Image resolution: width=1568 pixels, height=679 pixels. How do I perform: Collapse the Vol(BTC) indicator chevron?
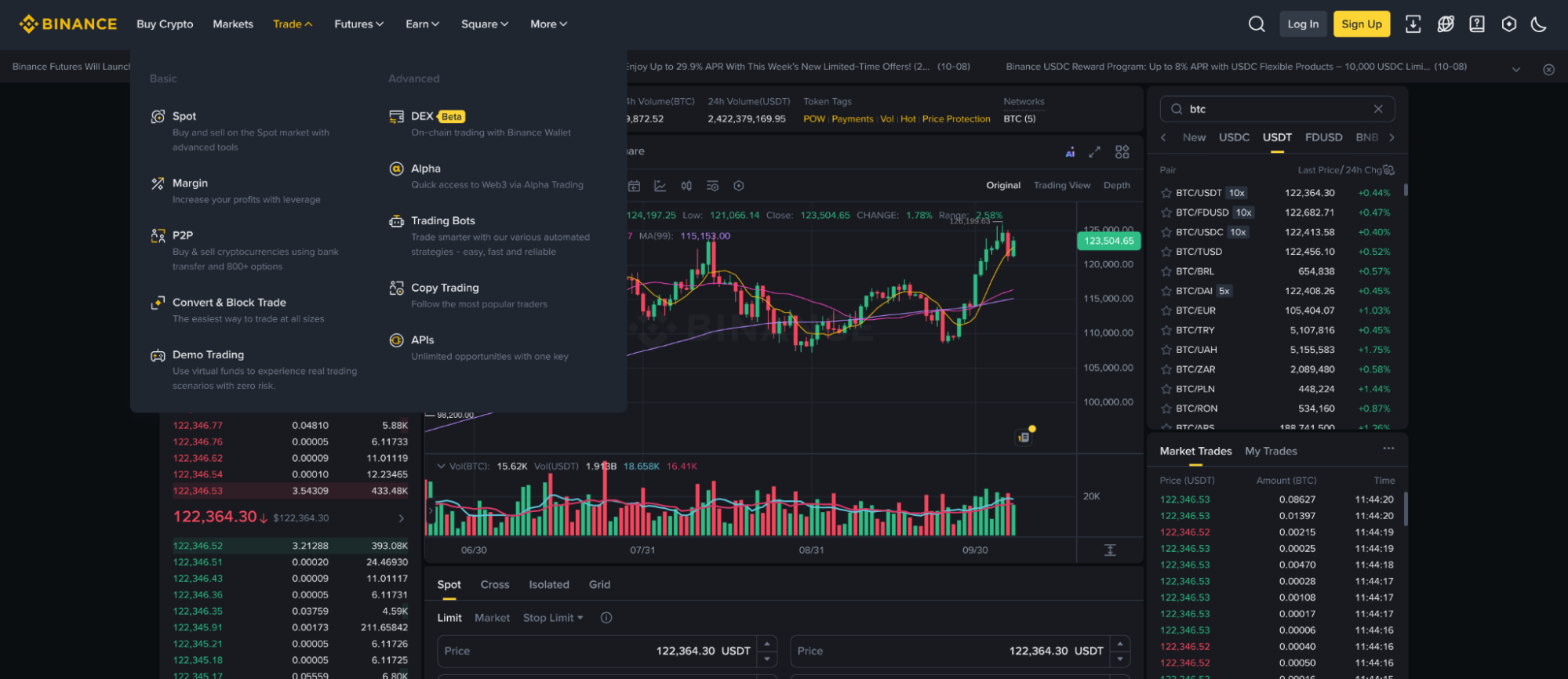(x=441, y=467)
